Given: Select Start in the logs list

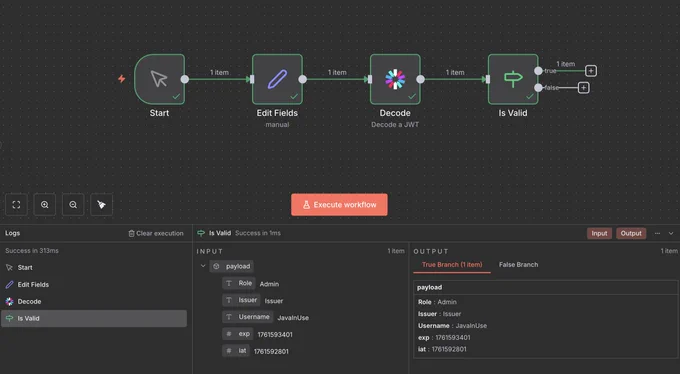Looking at the screenshot, I should [94, 268].
